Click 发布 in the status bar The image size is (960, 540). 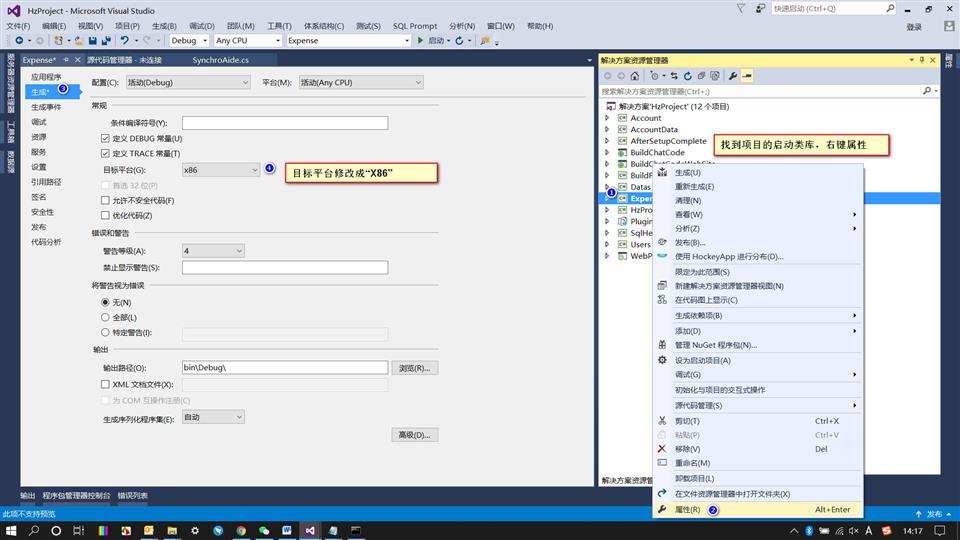934,514
